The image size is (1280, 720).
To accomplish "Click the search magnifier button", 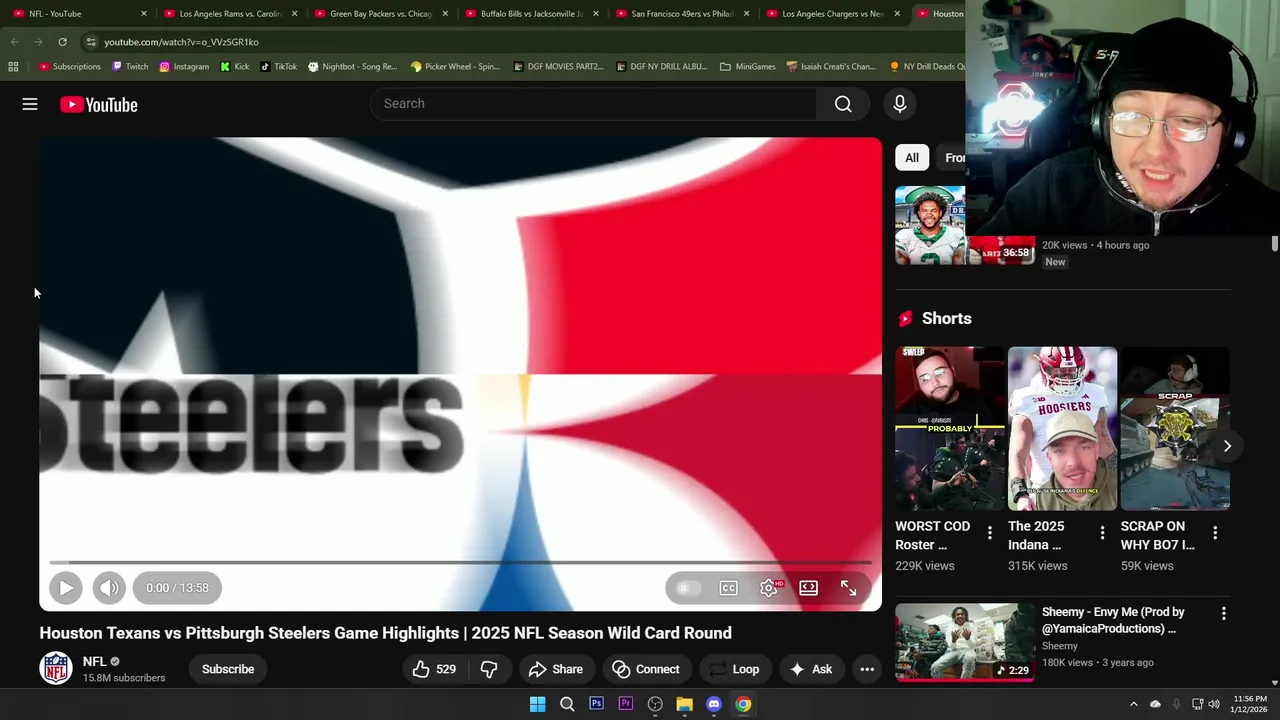I will point(843,104).
